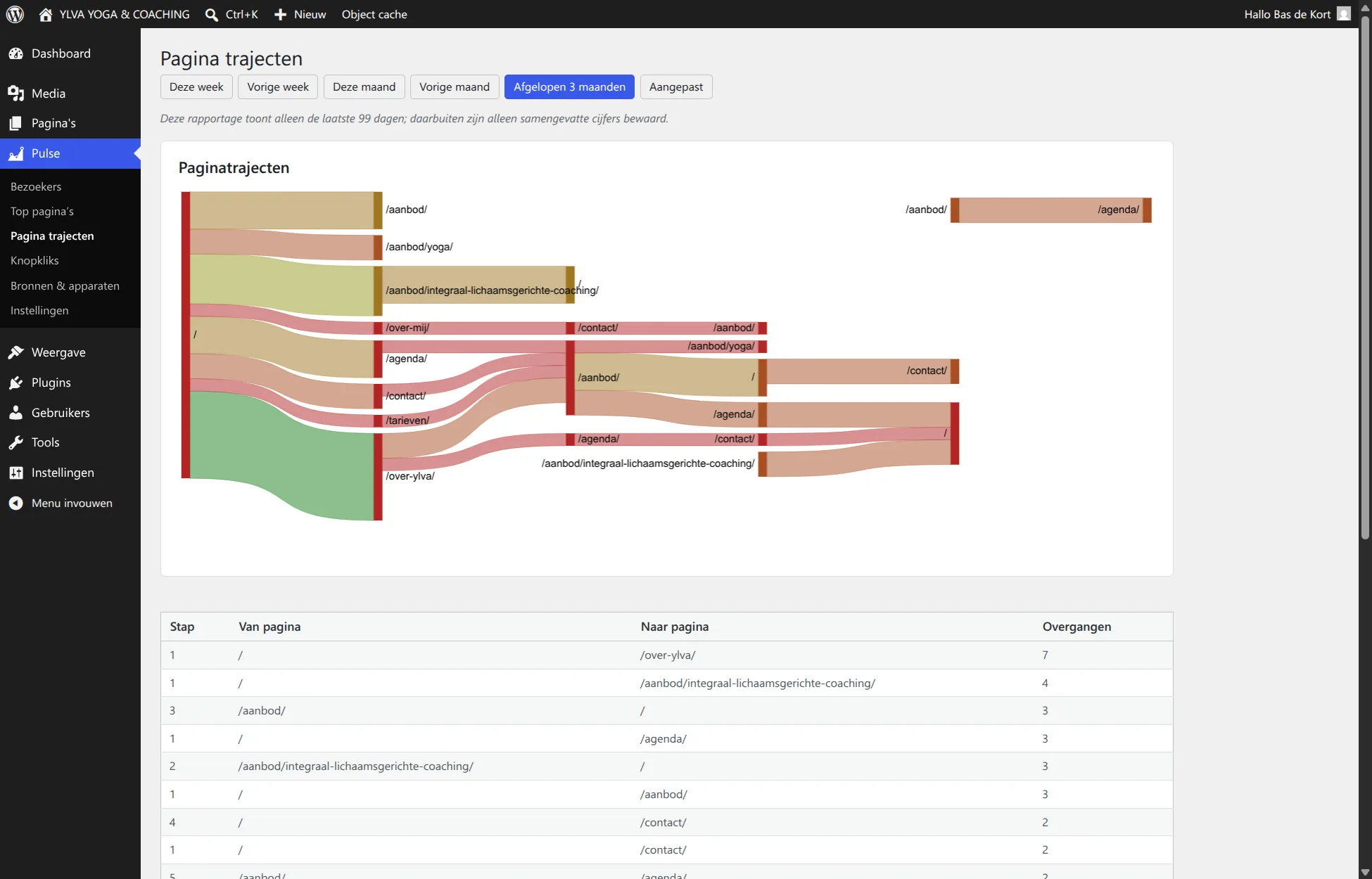
Task: Open the site home icon
Action: pos(46,14)
